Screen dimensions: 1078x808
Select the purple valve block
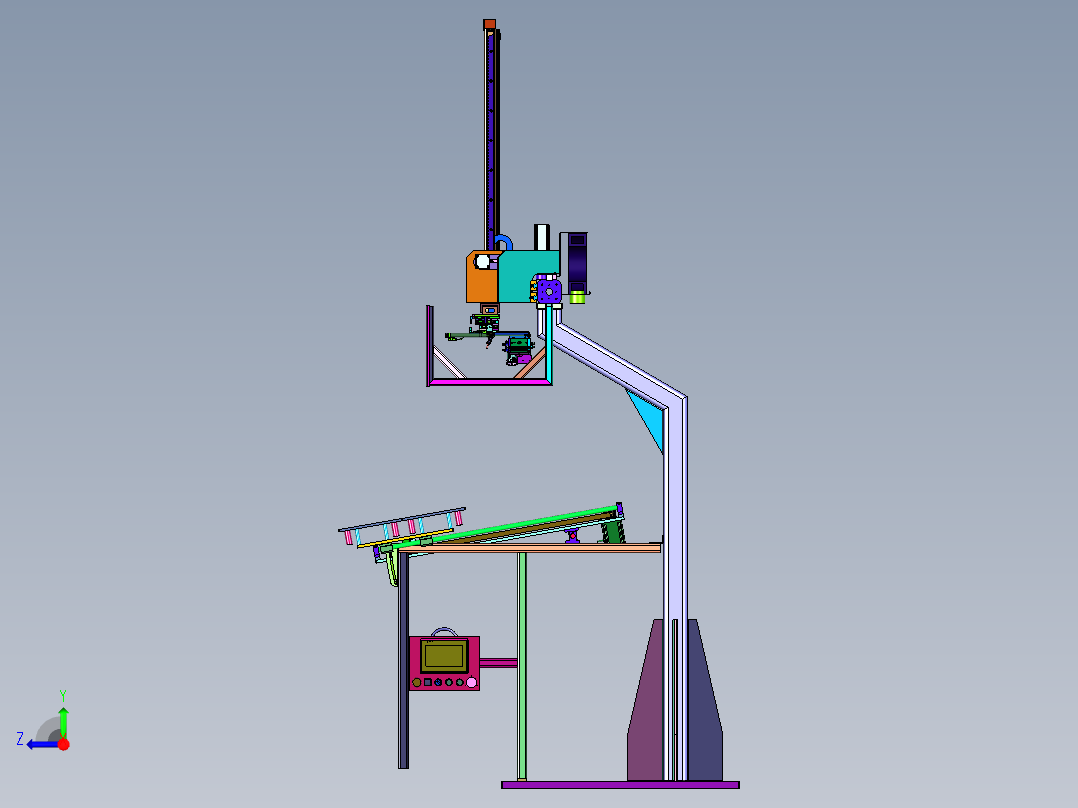[x=549, y=291]
